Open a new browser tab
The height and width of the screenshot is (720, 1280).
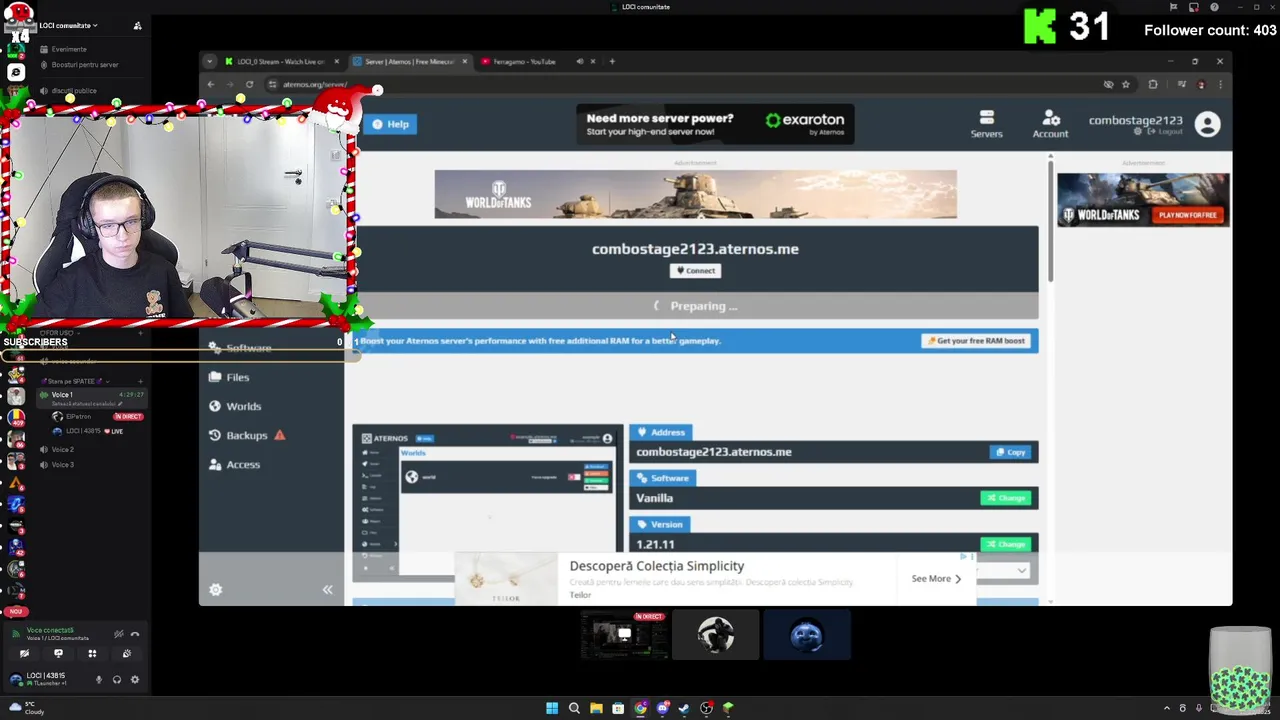612,61
